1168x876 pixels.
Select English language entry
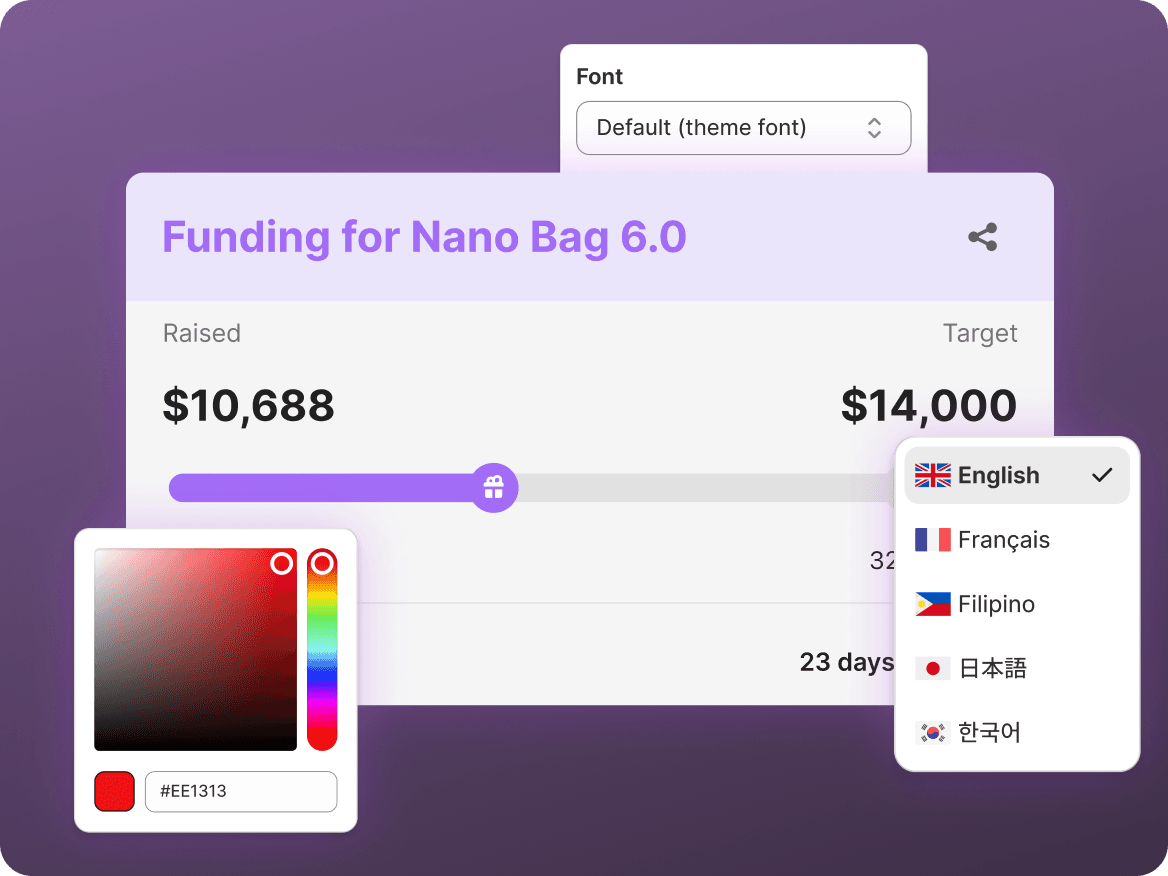click(x=1017, y=475)
